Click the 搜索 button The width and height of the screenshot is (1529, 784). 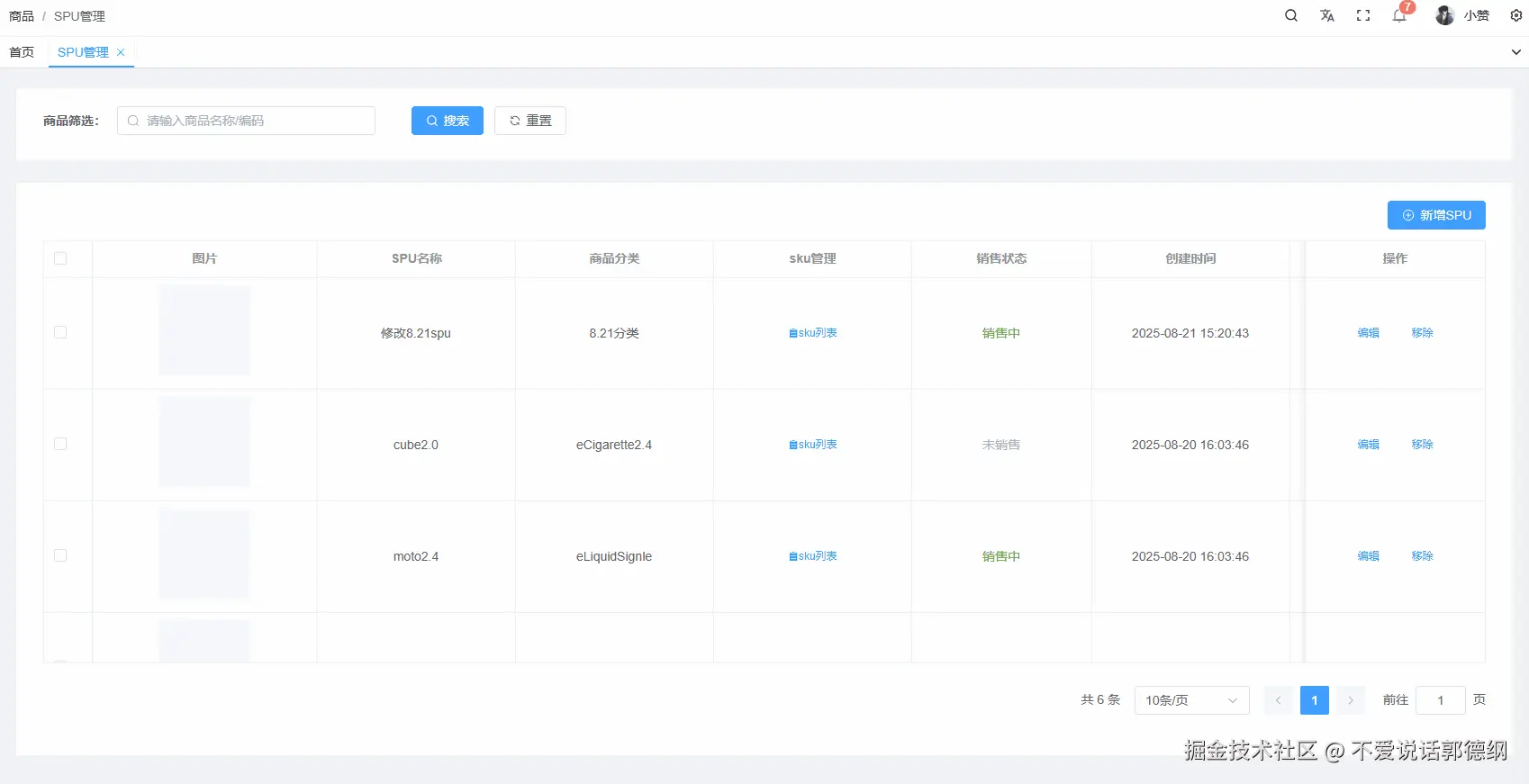coord(448,121)
